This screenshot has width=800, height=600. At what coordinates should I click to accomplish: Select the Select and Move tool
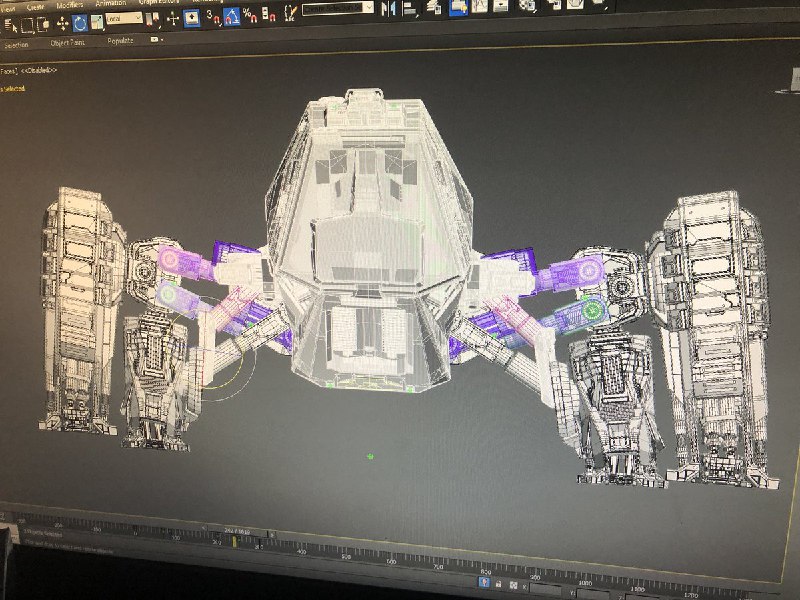pyautogui.click(x=62, y=23)
